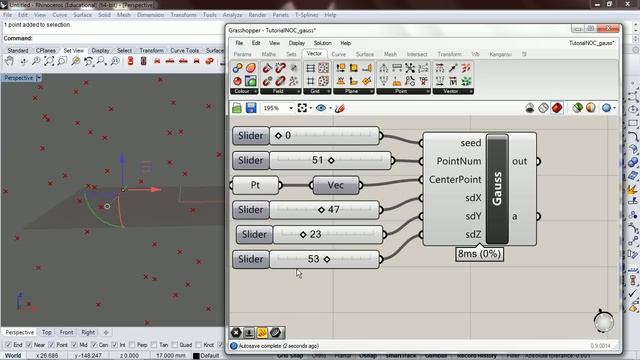
Task: Click the zoom extents icon in canvas toolbar
Action: pos(302,108)
